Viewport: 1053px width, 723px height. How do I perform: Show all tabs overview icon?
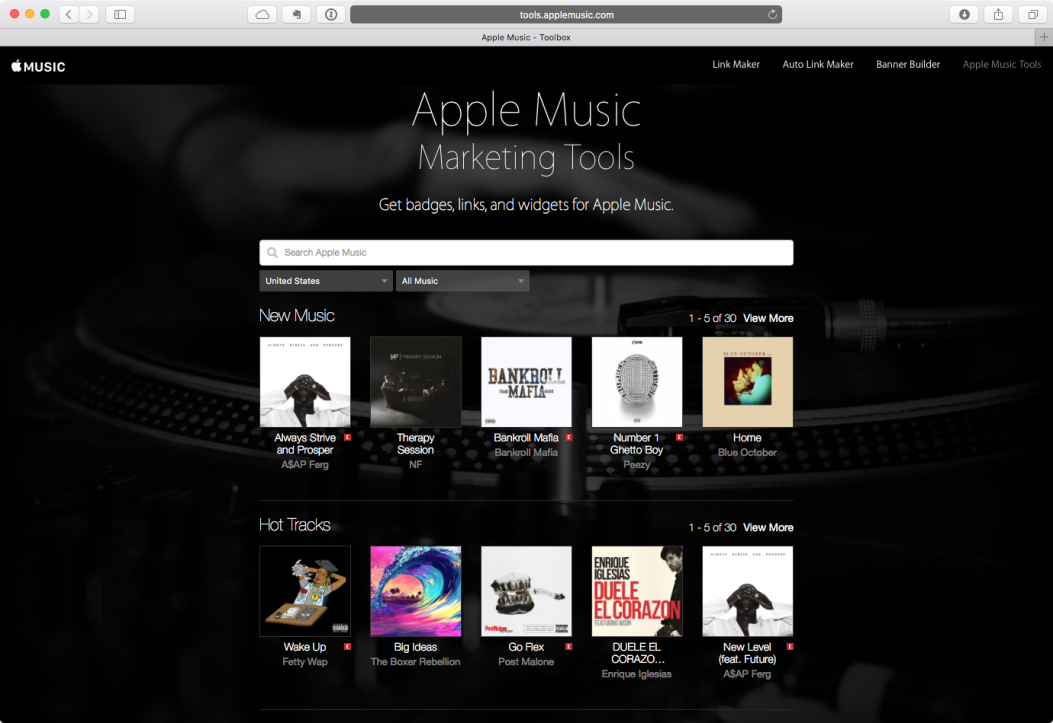point(1033,14)
